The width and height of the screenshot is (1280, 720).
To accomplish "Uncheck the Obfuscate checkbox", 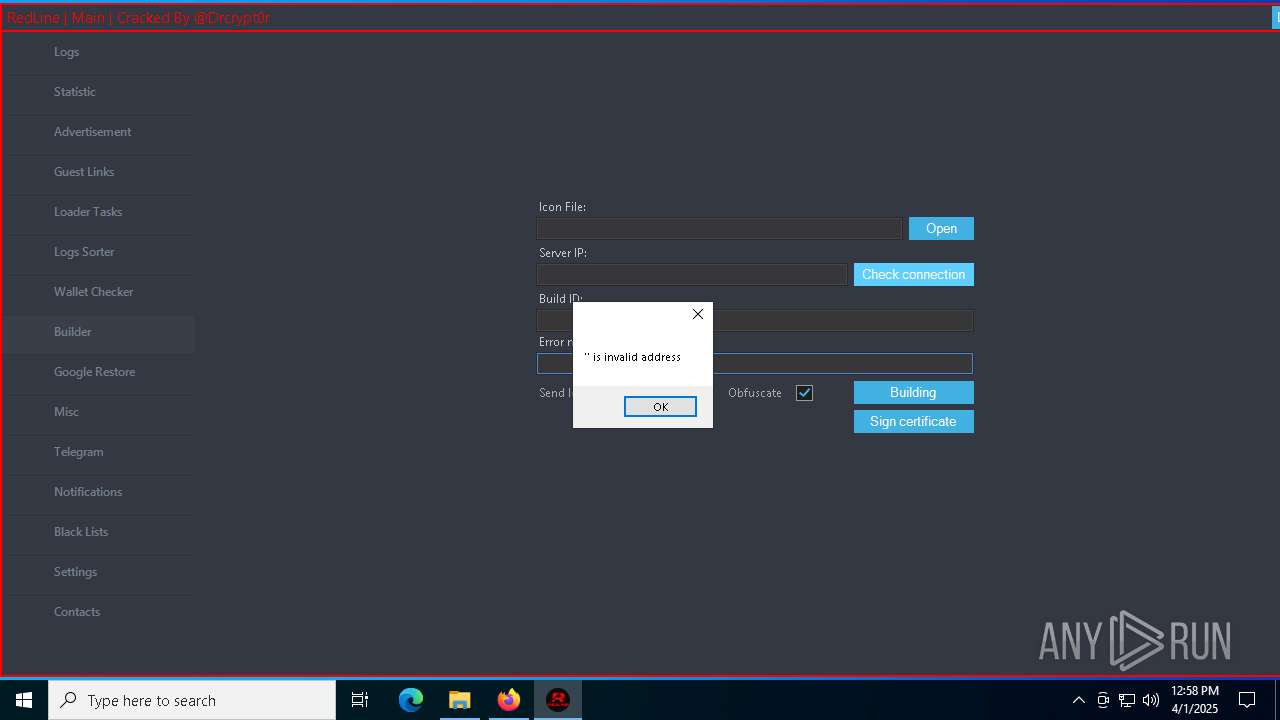I will (x=804, y=393).
